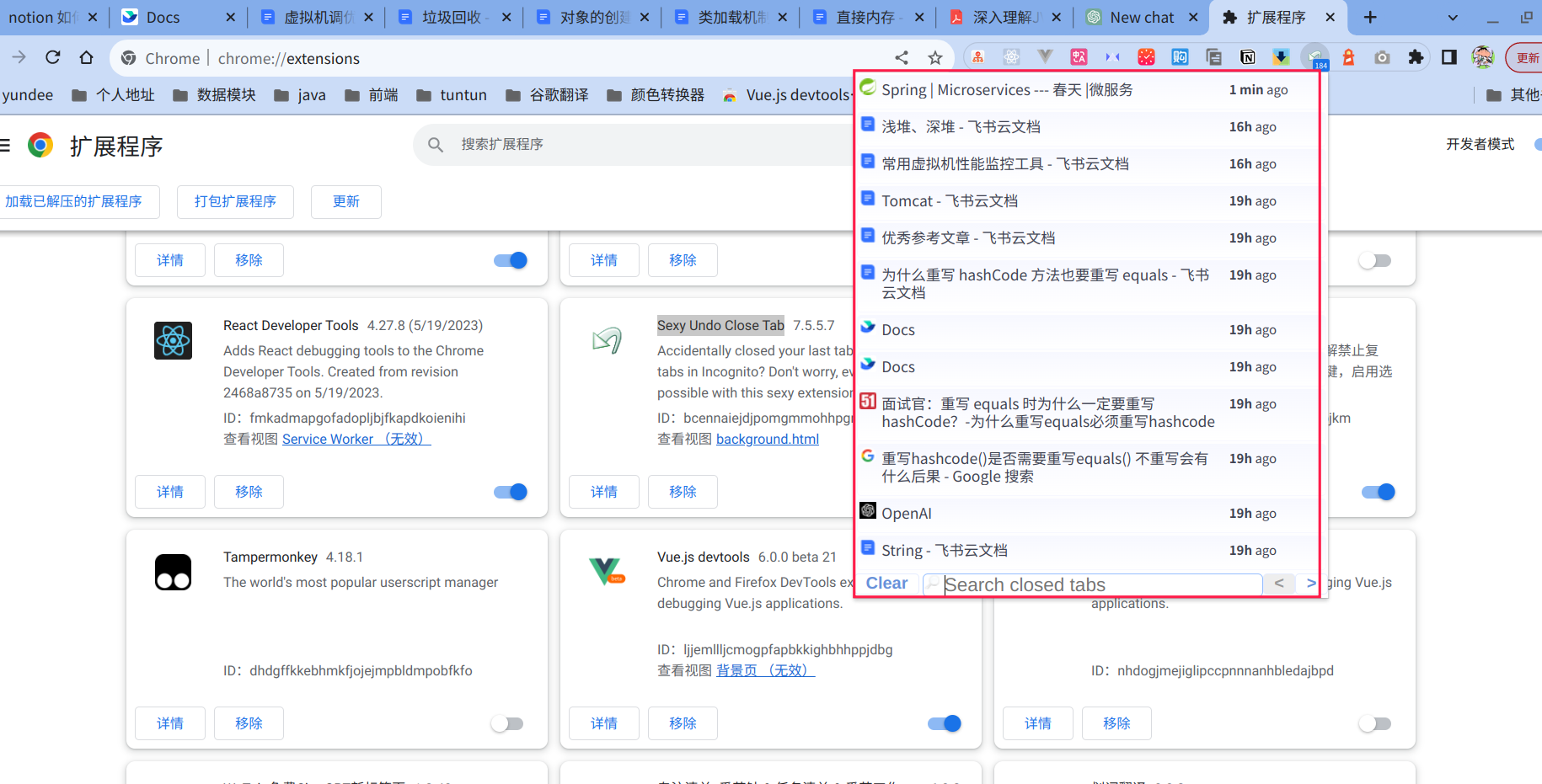Open the 颜色转换器 bookmark folder
Viewport: 1542px width, 784px height.
click(656, 95)
